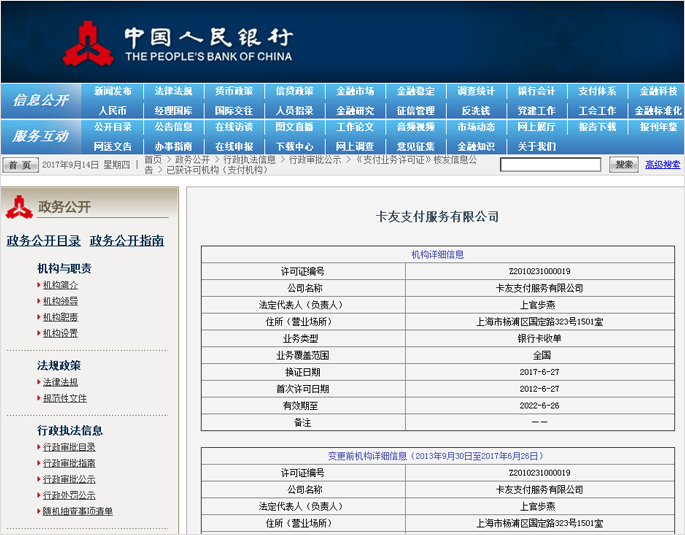Open 金融科技 navigation item
Screen dimensions: 685x535
(x=658, y=91)
